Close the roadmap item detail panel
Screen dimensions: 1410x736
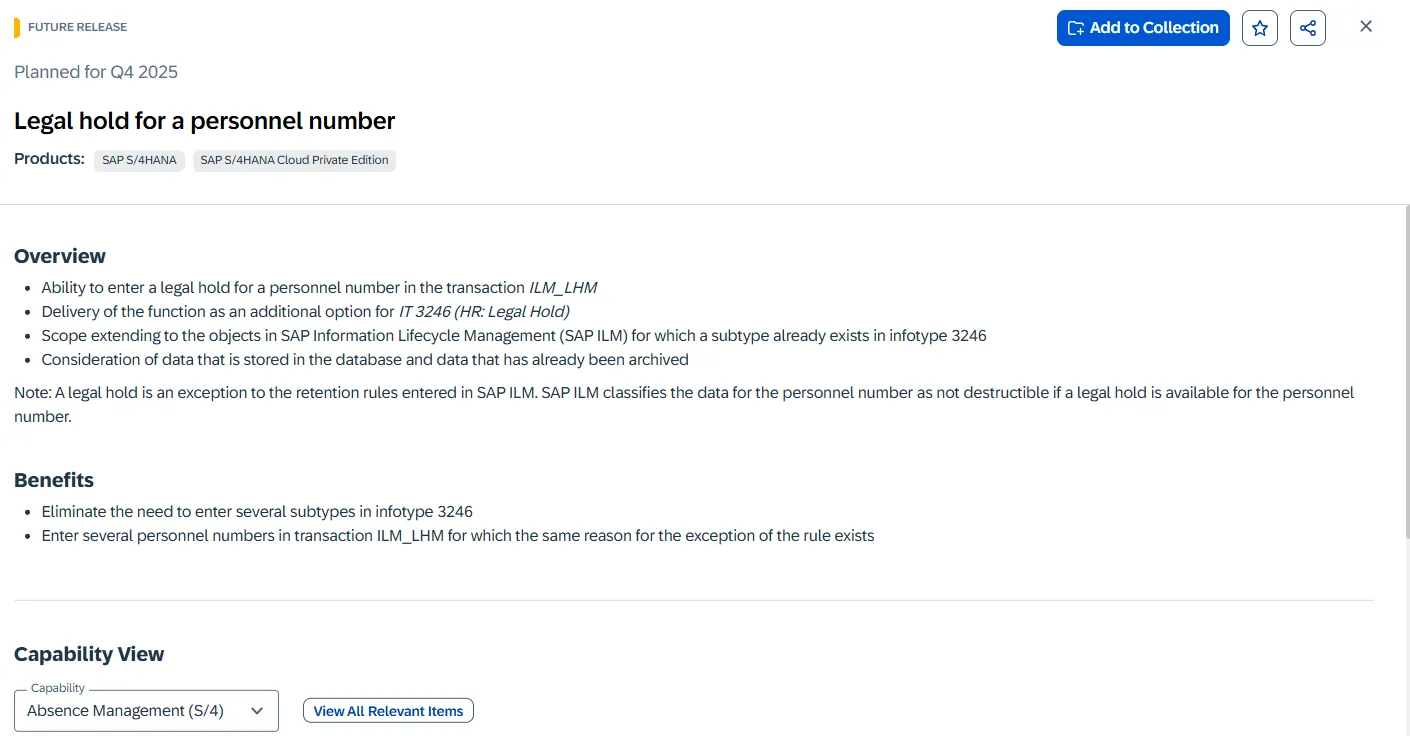click(x=1366, y=27)
